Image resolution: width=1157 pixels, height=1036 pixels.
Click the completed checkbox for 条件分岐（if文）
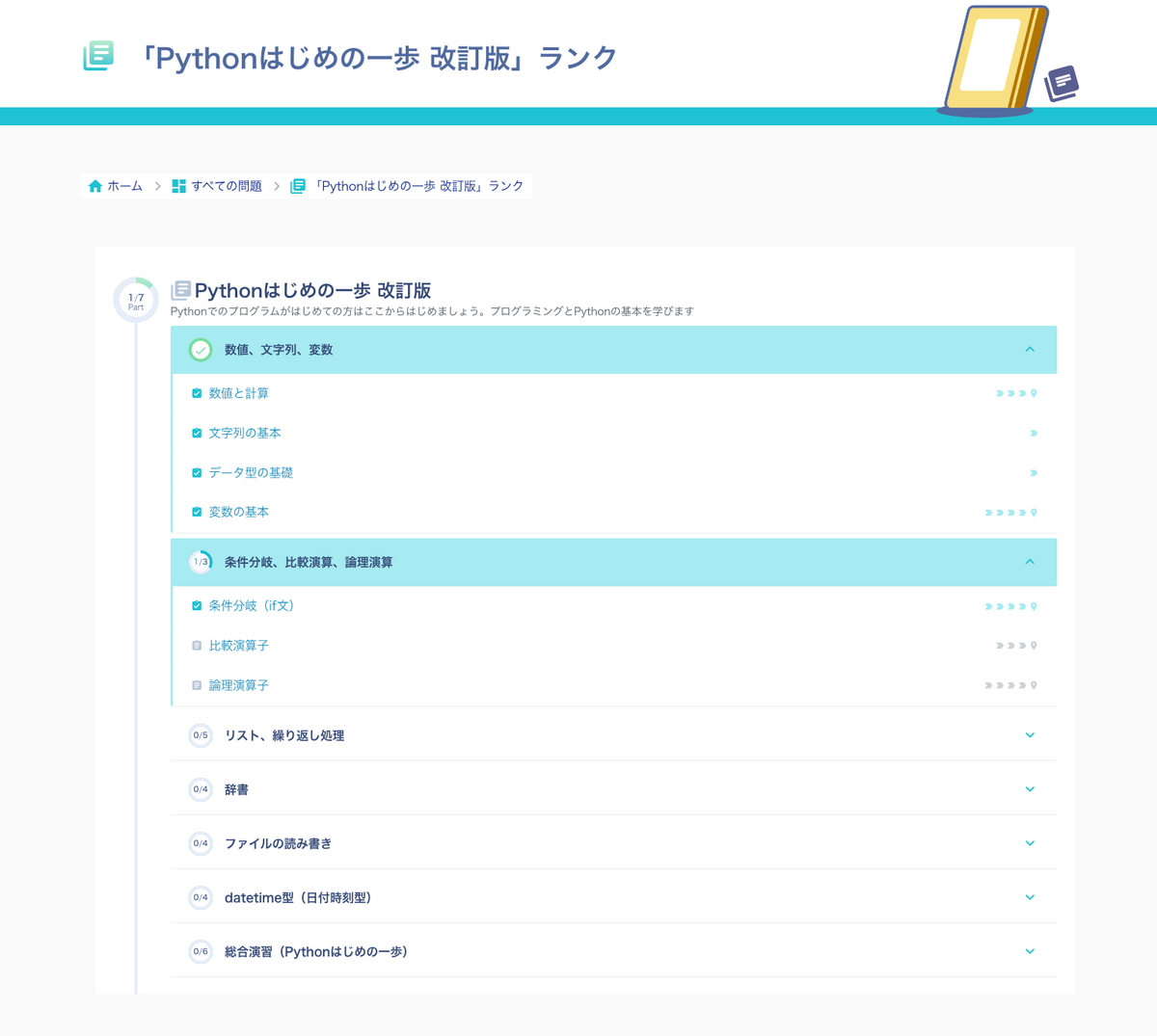pyautogui.click(x=197, y=606)
